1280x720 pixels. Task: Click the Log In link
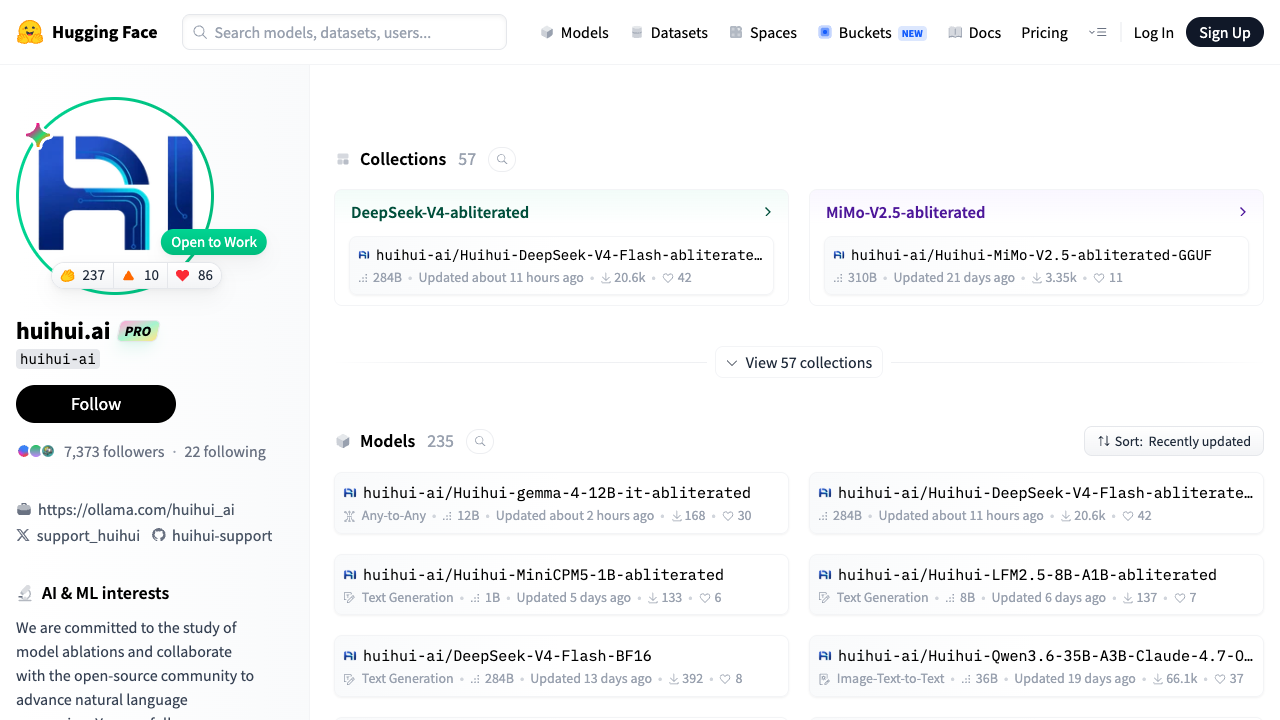(x=1153, y=33)
